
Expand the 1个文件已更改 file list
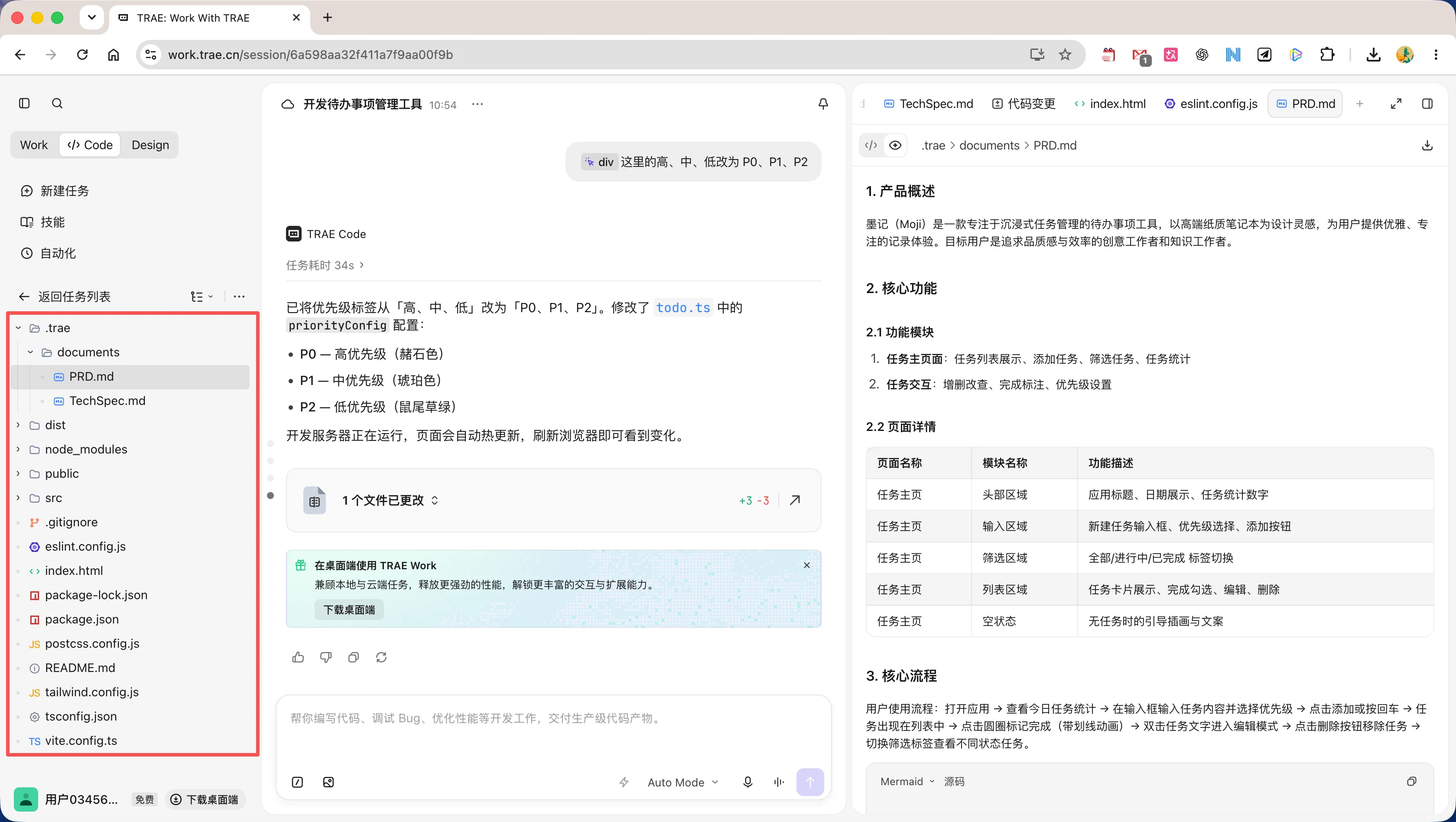(390, 500)
